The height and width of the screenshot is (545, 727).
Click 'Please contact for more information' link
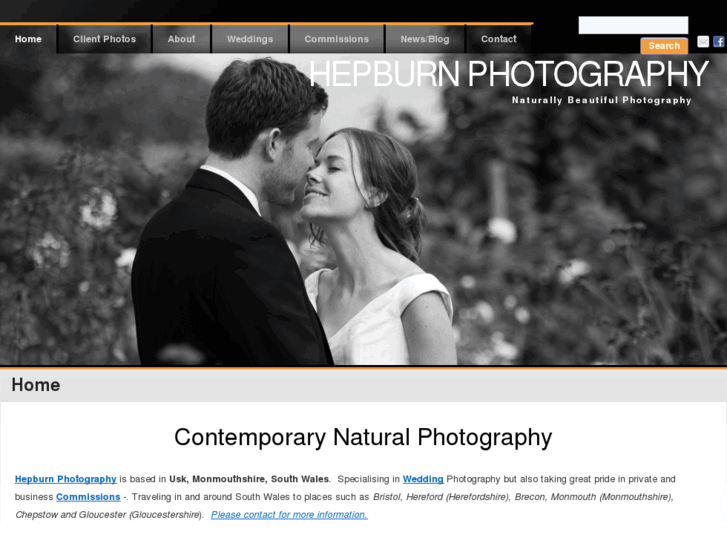pos(289,514)
